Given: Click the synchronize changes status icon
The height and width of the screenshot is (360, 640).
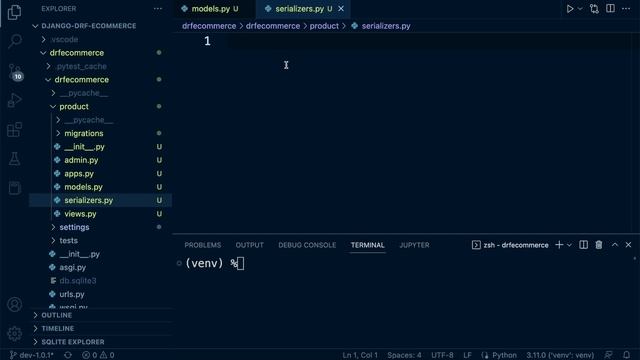Looking at the screenshot, I should (68, 355).
